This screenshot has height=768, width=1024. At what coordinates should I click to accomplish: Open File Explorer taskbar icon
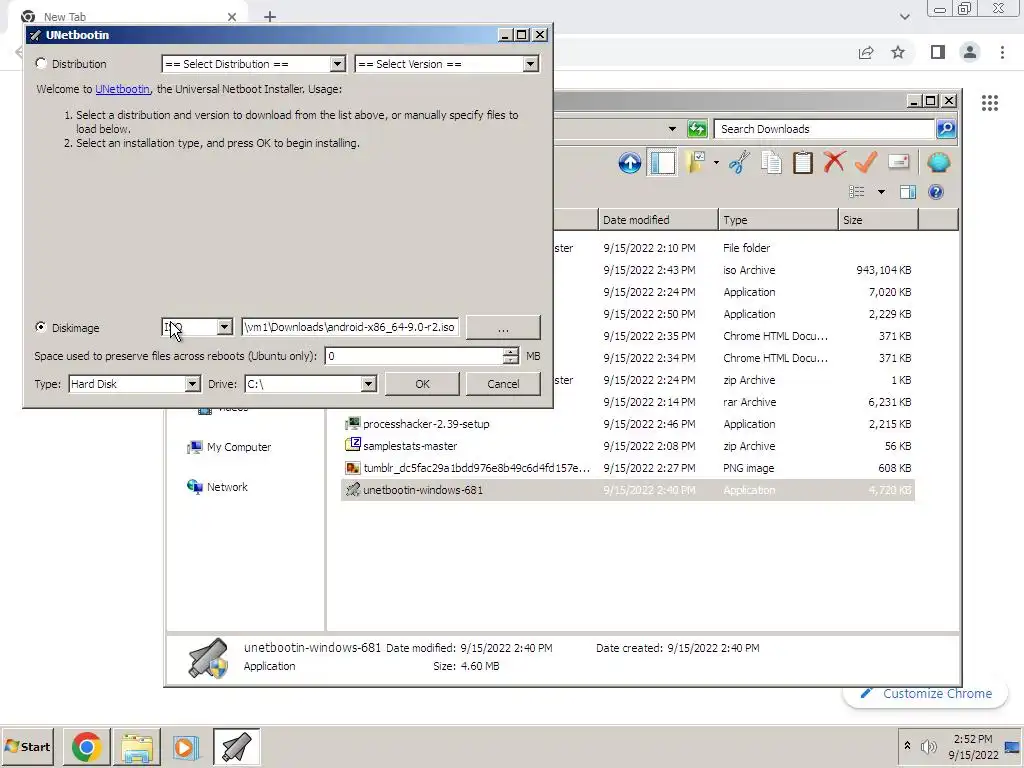pyautogui.click(x=136, y=746)
